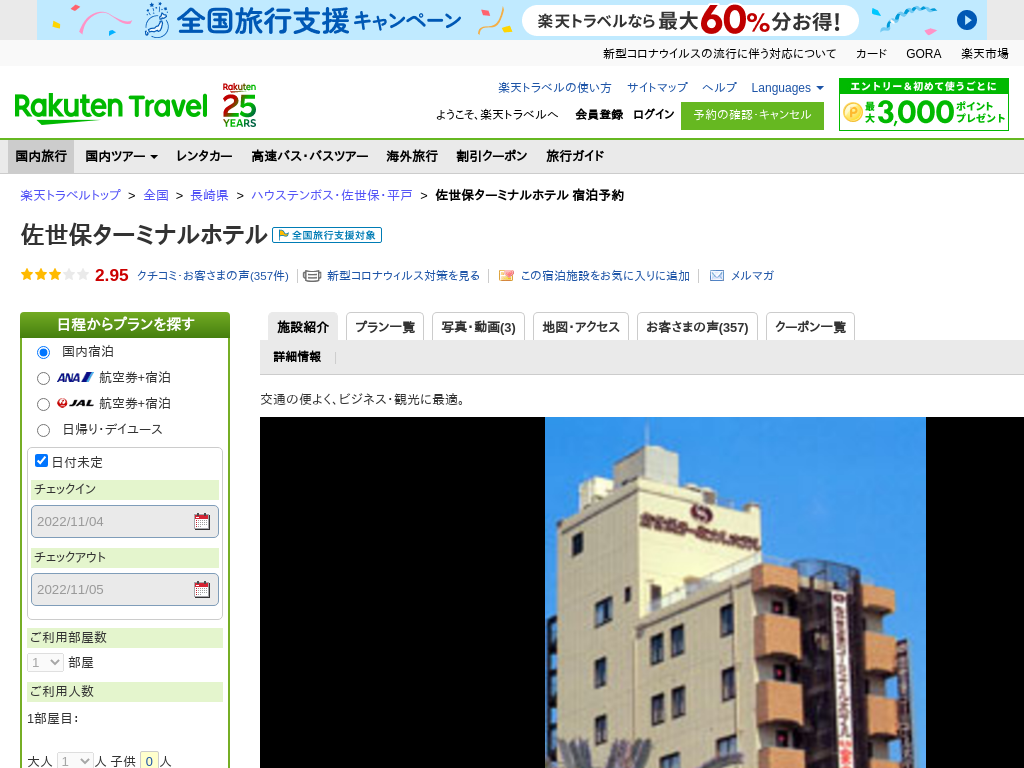Click the JAL logo in search panel
Viewport: 1024px width, 768px height.
point(75,404)
